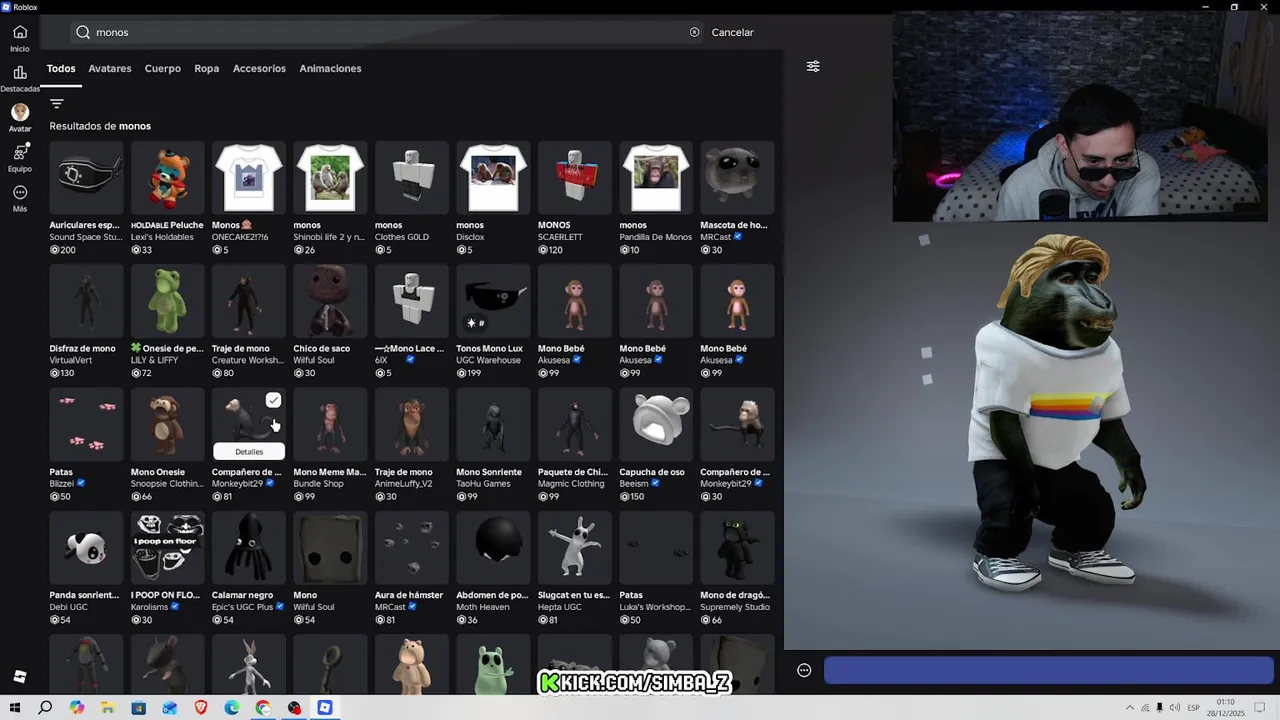
Task: Select the MONOS item by SCAERLETT
Action: 575,178
